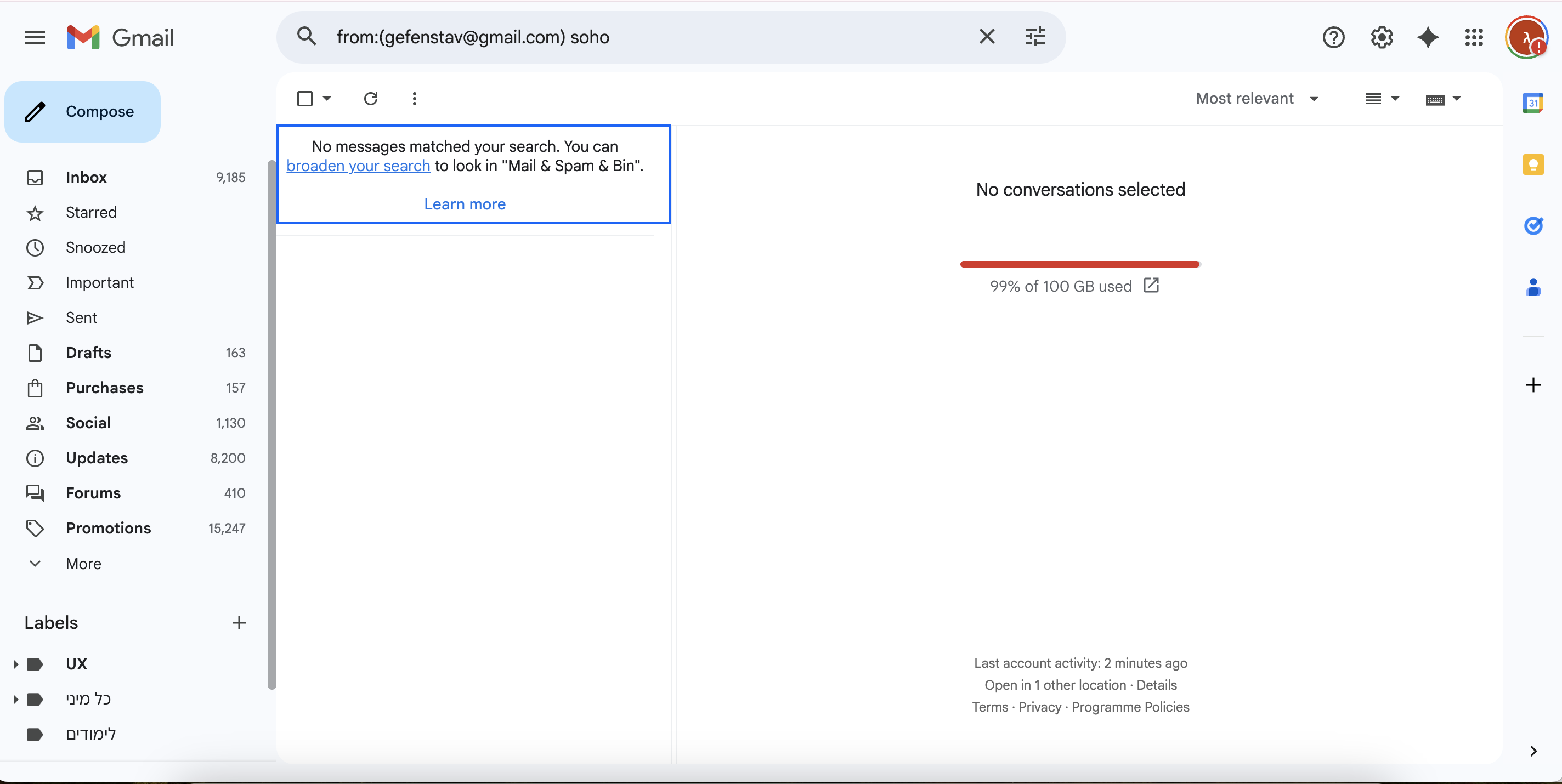The image size is (1562, 784).
Task: Open the Google Calendar side panel
Action: 1533,103
